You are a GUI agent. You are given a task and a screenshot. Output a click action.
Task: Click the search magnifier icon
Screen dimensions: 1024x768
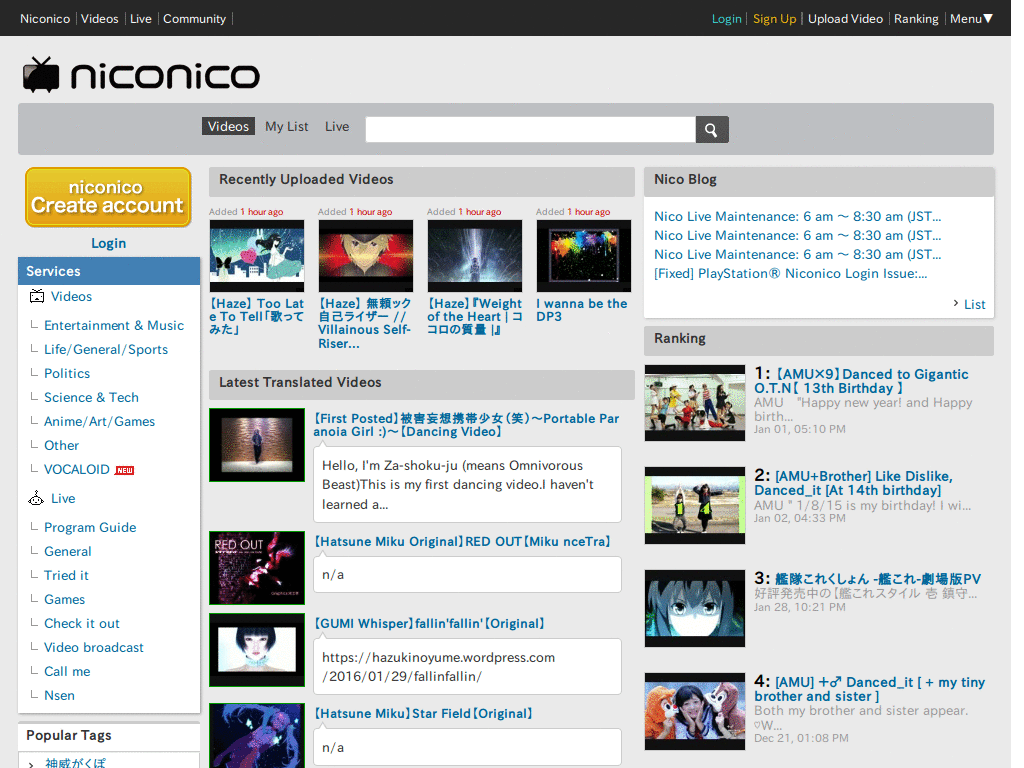pos(711,129)
